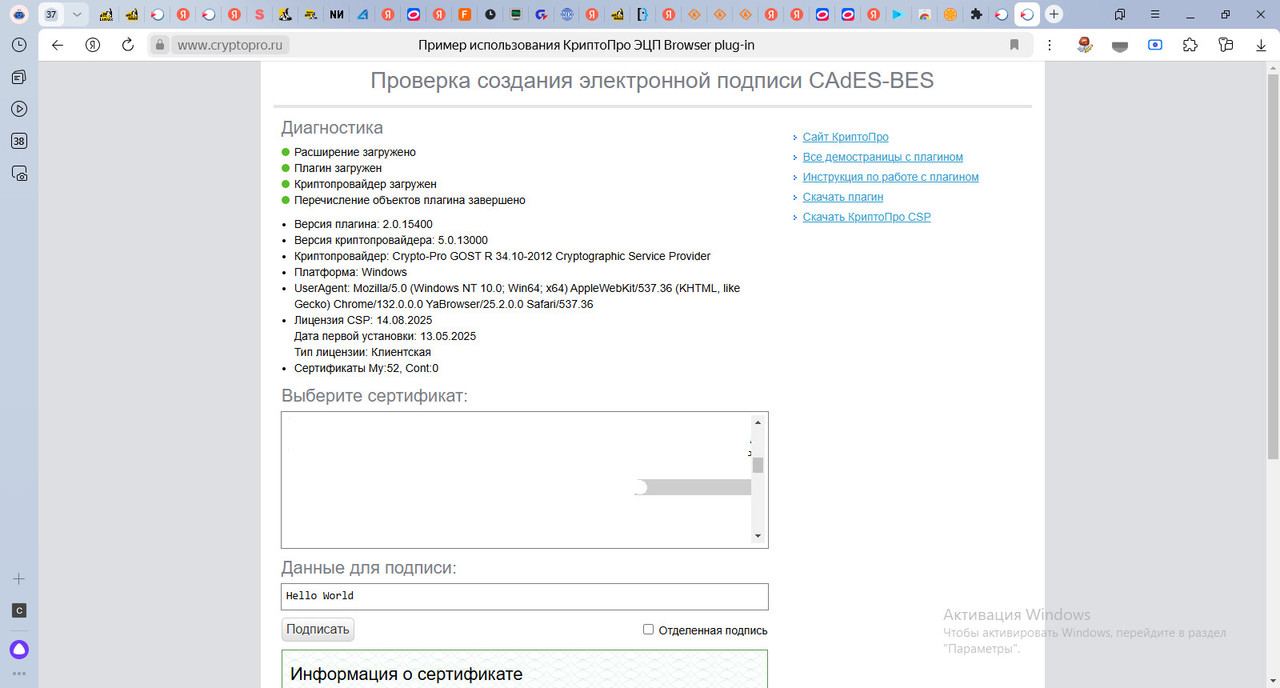Screen dimensions: 1280x688
Task: Click the address www.cryptopro.ru
Action: [x=231, y=45]
